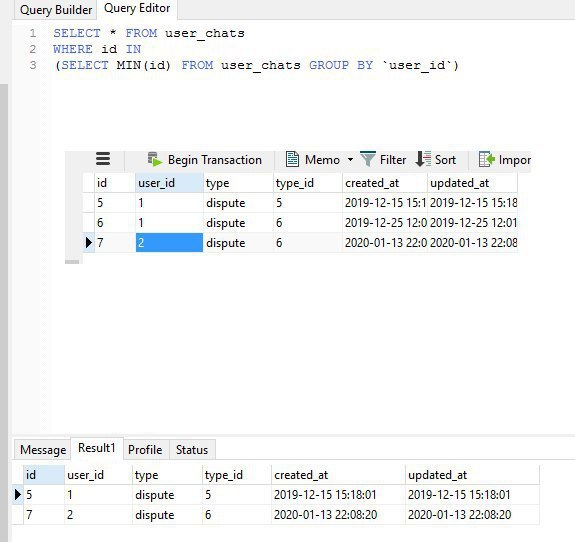Click the Sort arrow icon
Screen dimensions: 575x542
tap(423, 159)
